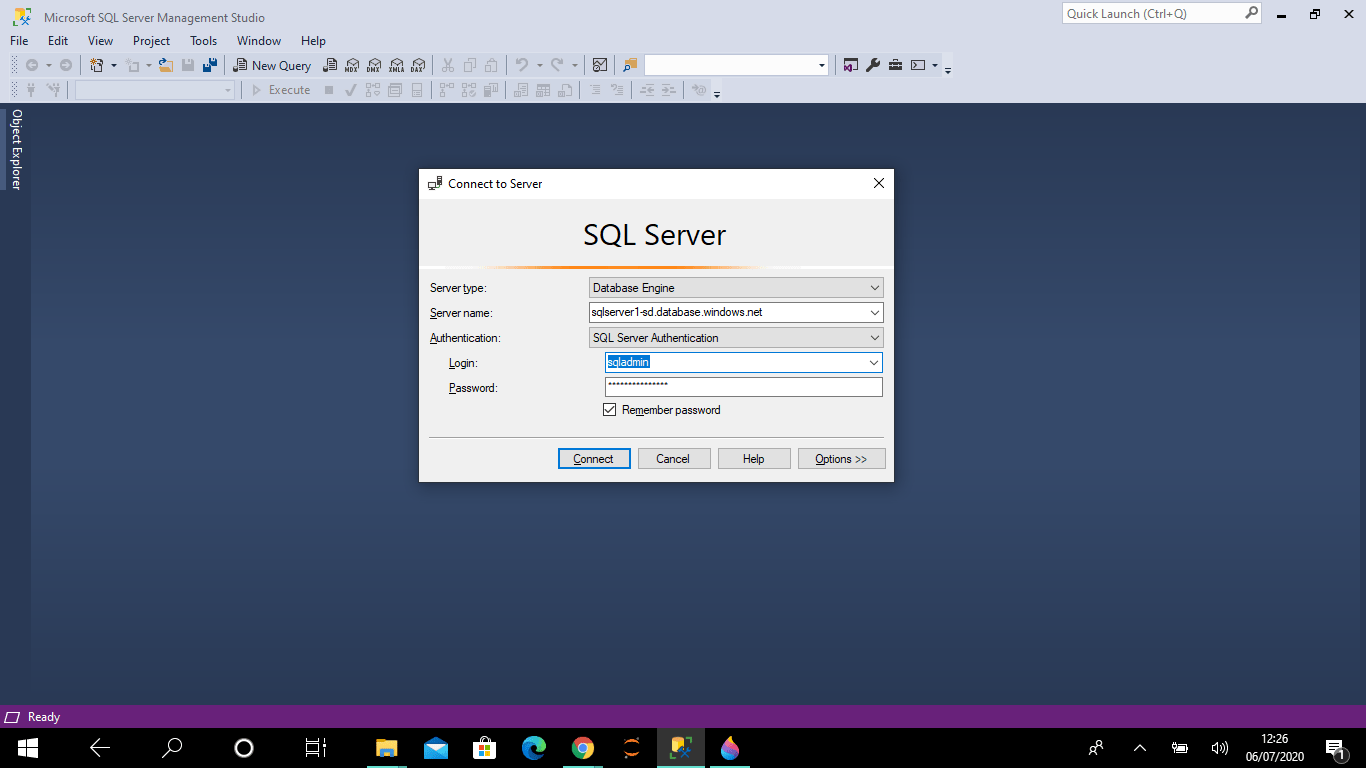The image size is (1366, 768).
Task: Open the Properties Window wrench icon
Action: (872, 65)
